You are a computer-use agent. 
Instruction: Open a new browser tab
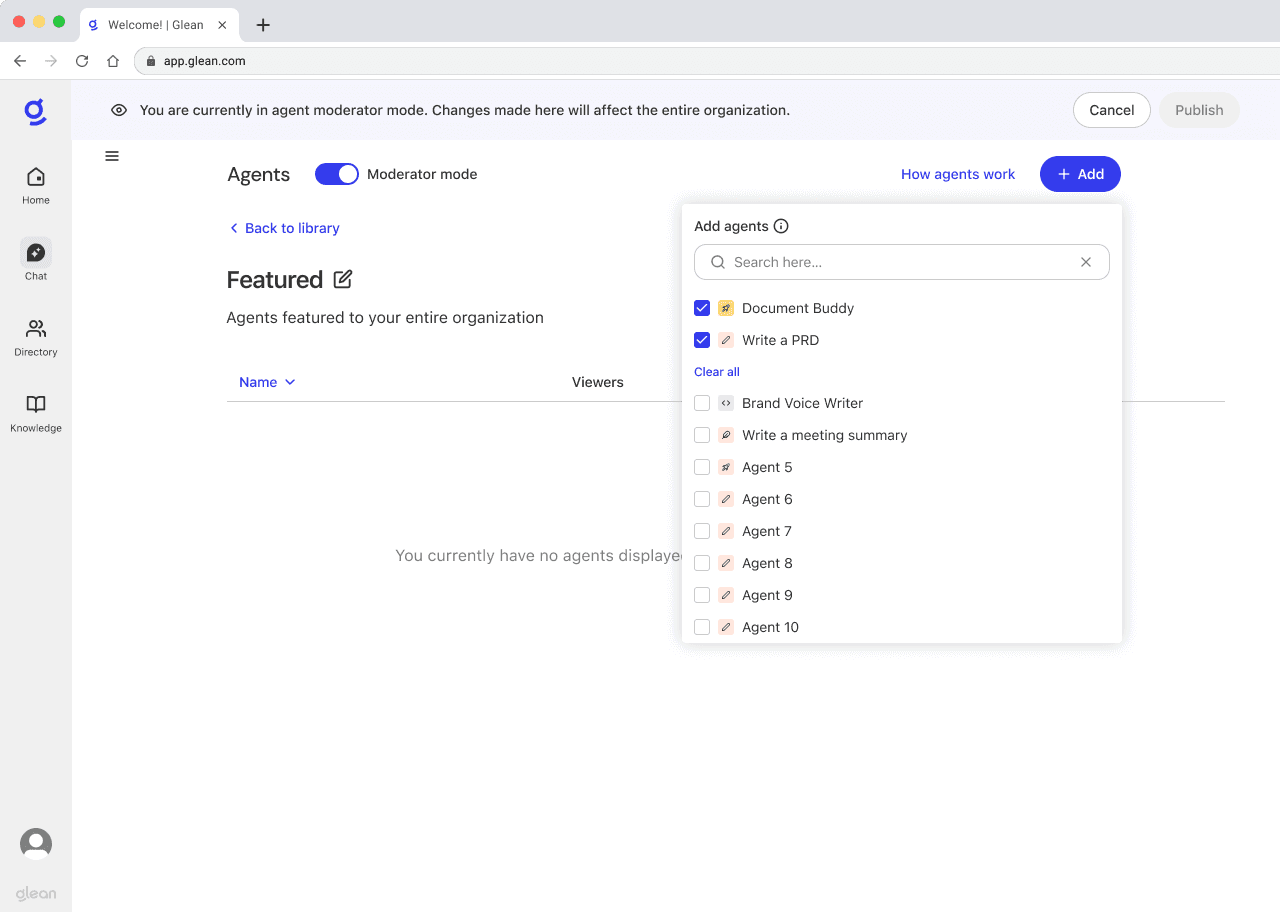[x=263, y=25]
